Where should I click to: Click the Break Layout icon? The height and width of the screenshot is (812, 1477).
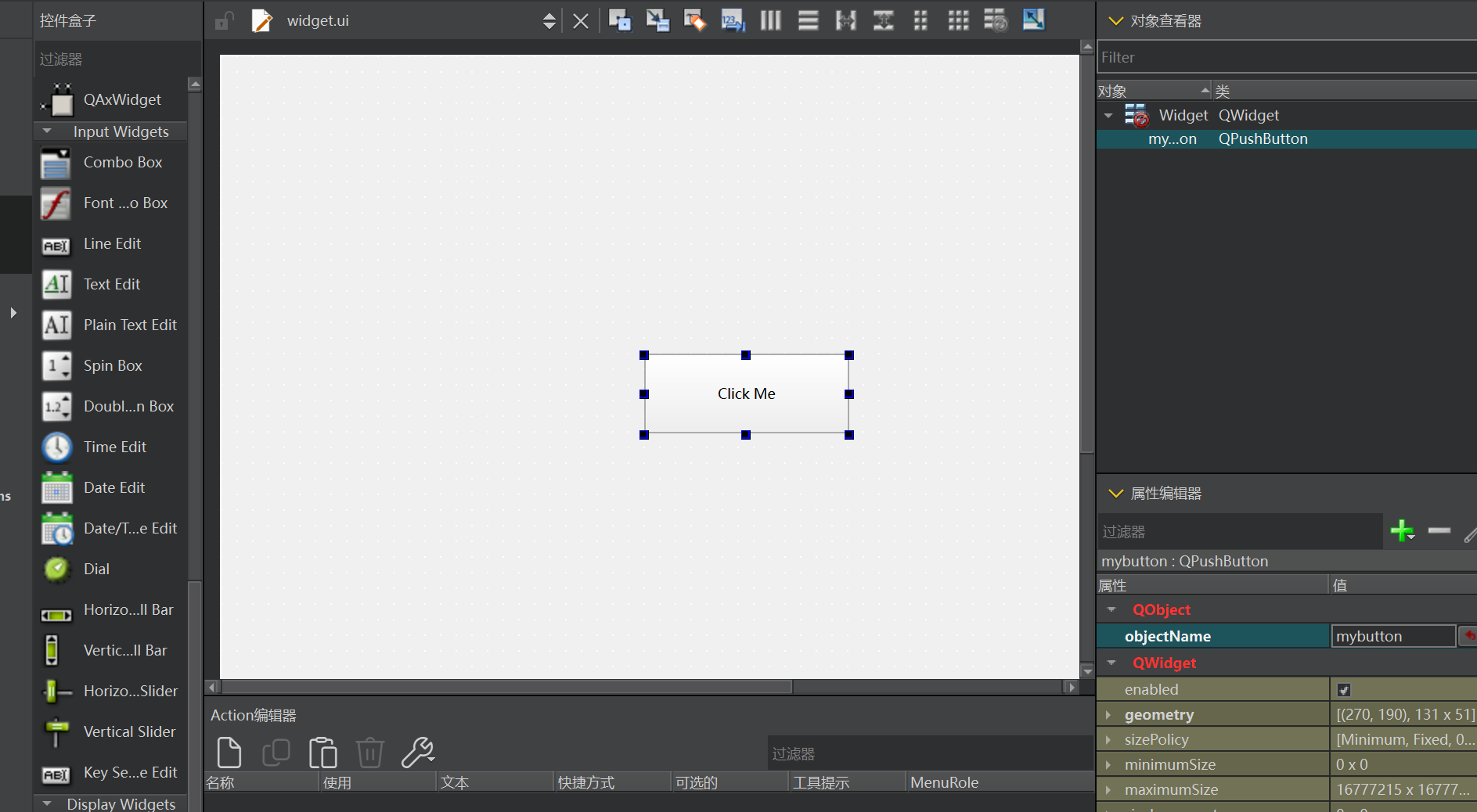[996, 20]
